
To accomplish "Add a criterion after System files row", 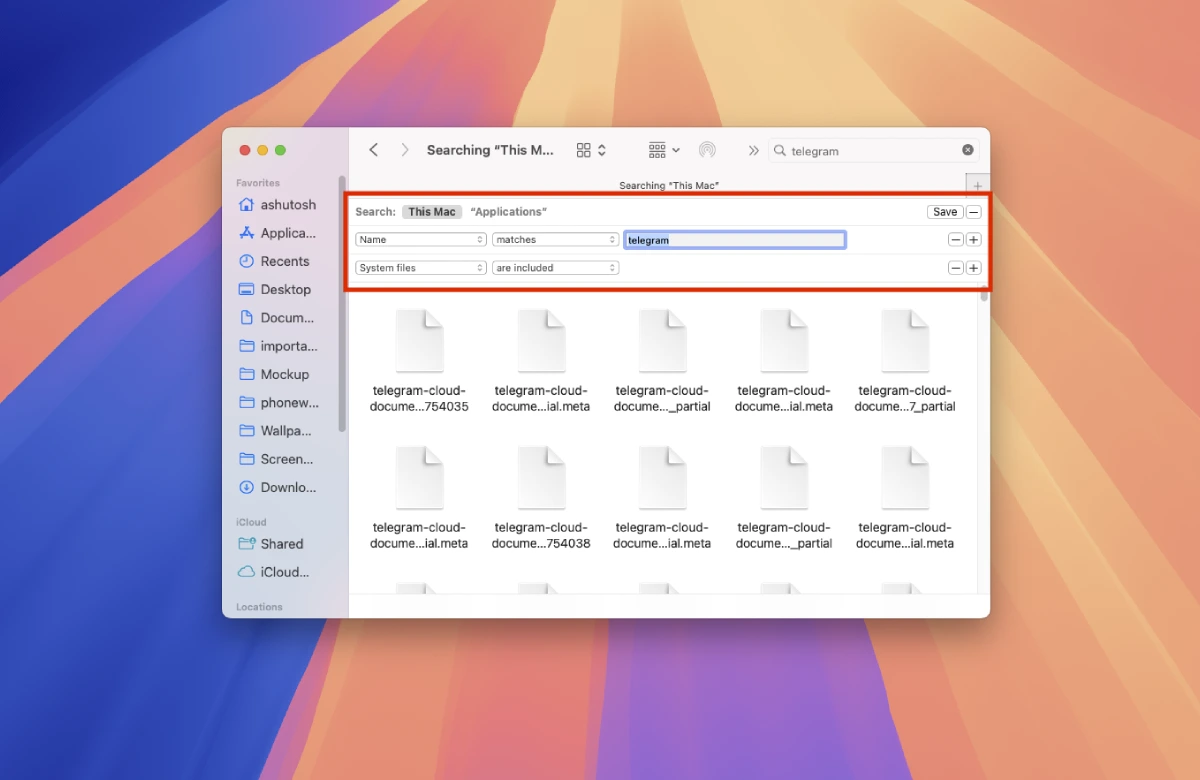I will point(974,268).
